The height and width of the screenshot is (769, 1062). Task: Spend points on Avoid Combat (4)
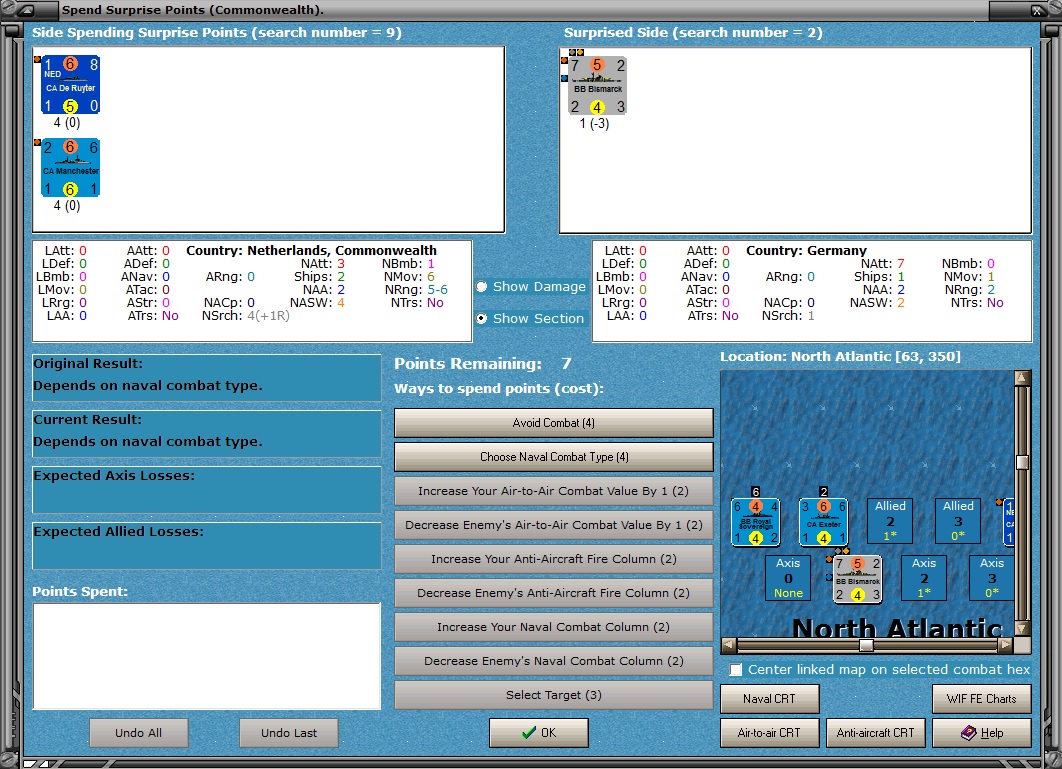click(553, 423)
